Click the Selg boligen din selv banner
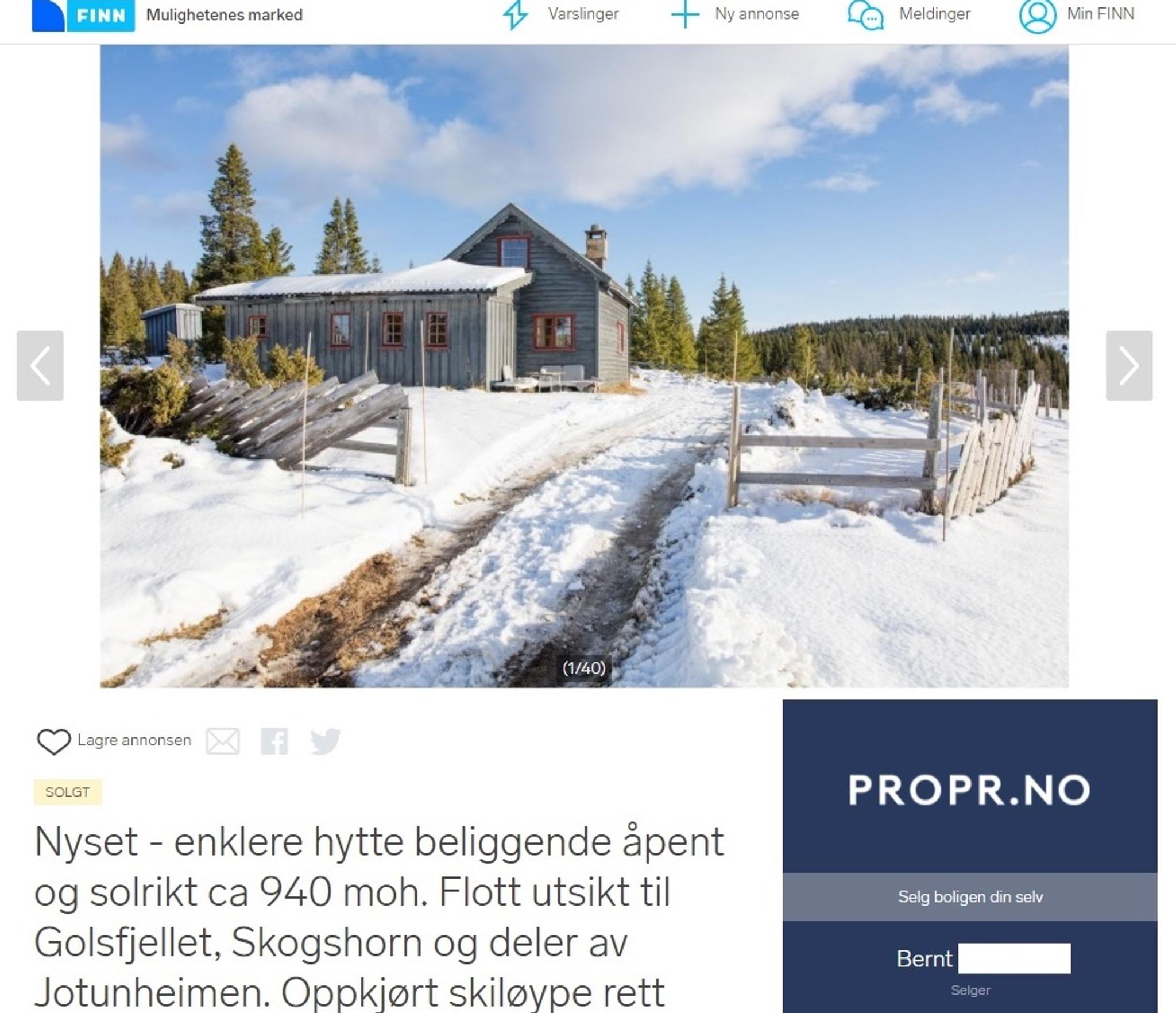The width and height of the screenshot is (1176, 1013). pos(970,896)
